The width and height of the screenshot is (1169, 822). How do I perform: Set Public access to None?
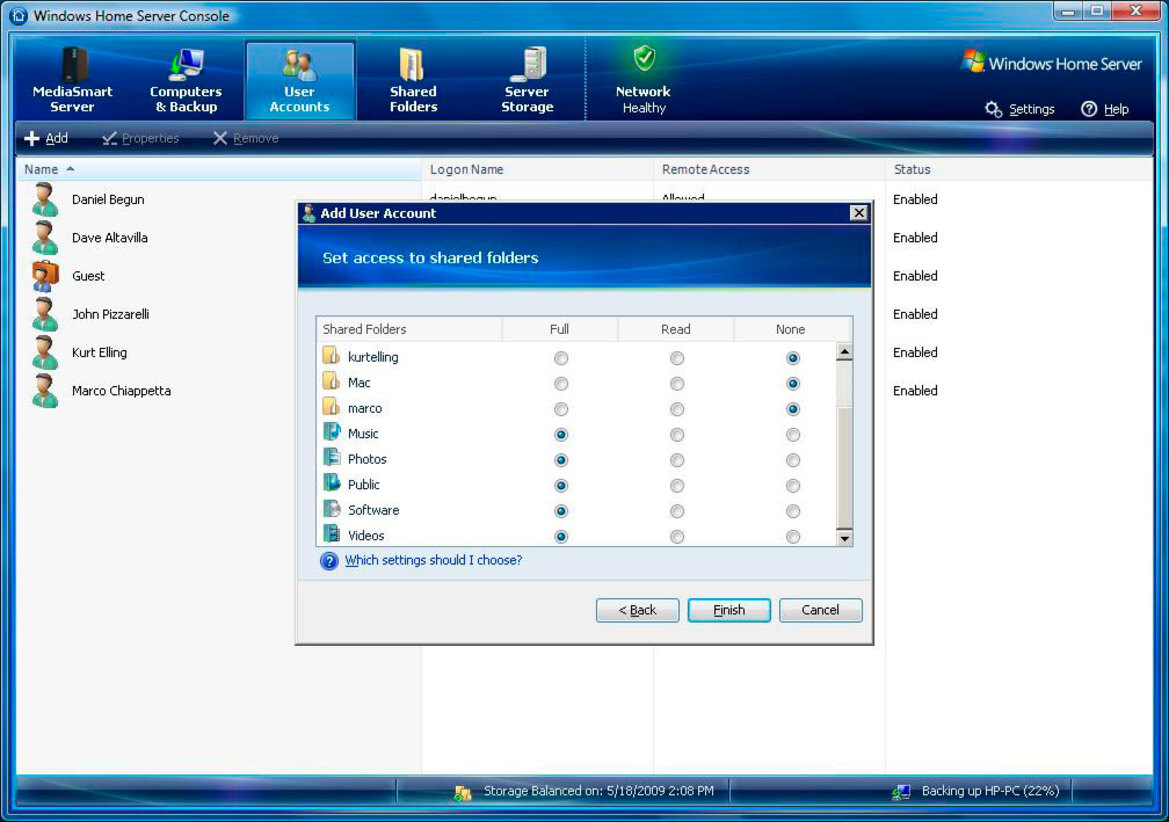point(793,486)
